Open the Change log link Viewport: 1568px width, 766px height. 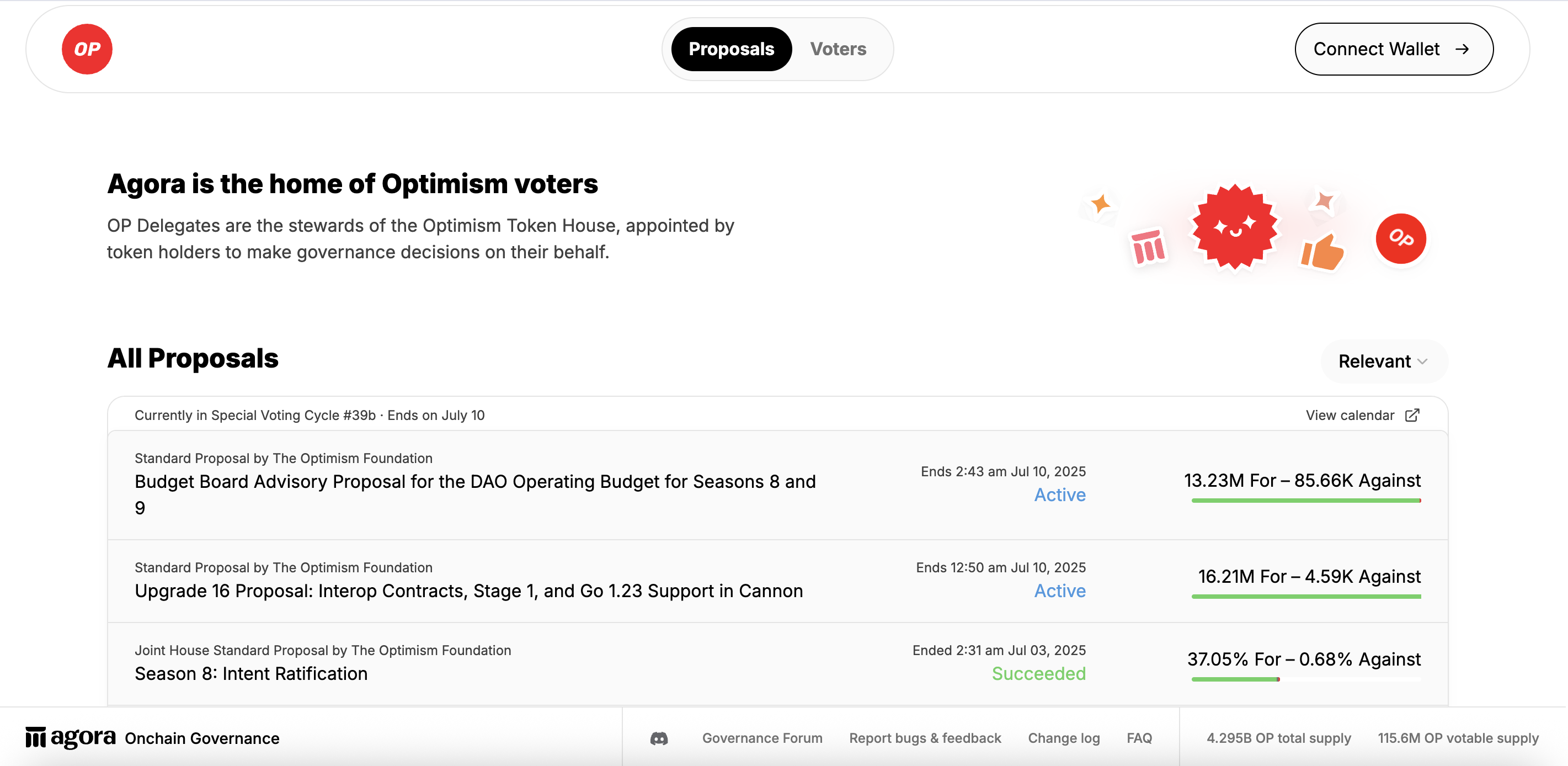pos(1063,738)
